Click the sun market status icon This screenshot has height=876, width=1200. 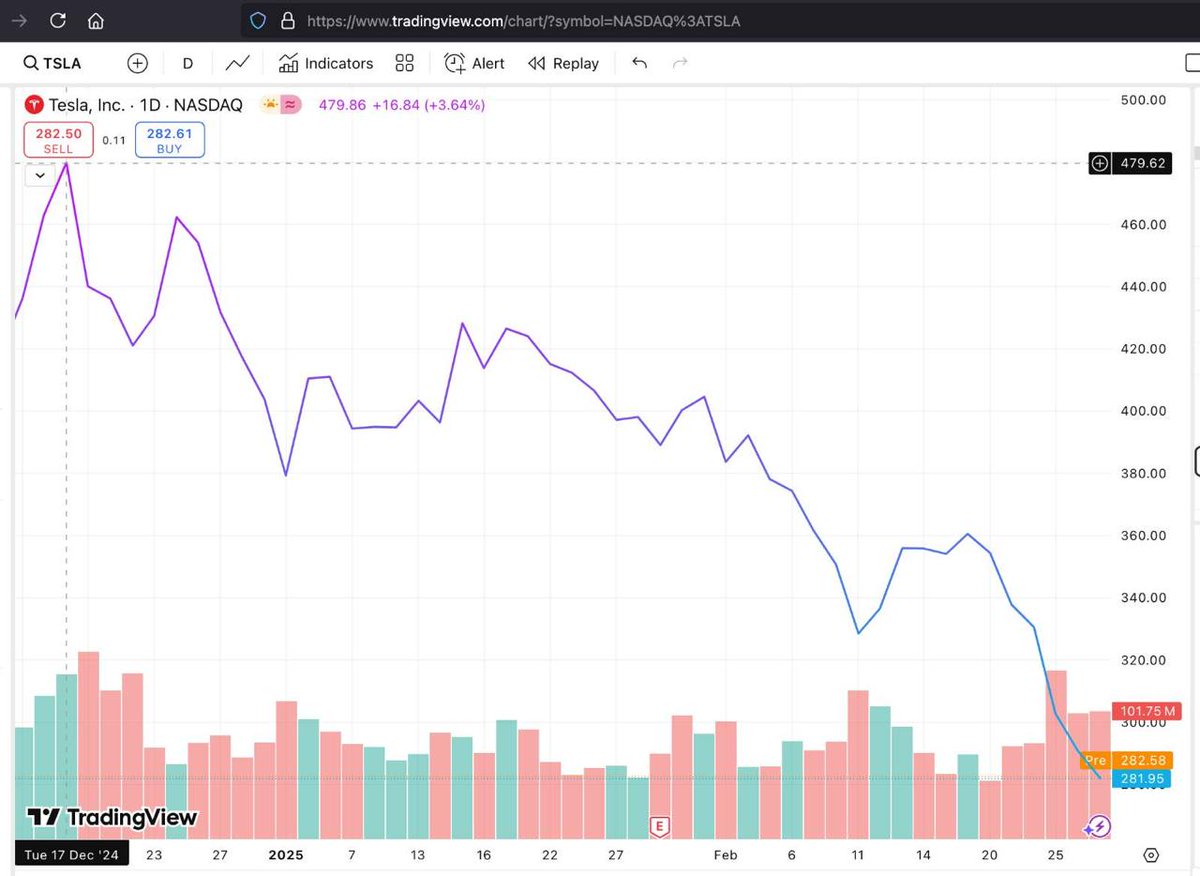269,104
